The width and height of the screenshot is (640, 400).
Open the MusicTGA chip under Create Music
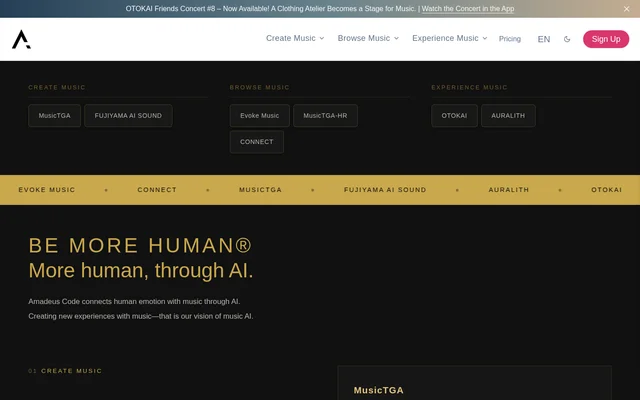[x=54, y=116]
